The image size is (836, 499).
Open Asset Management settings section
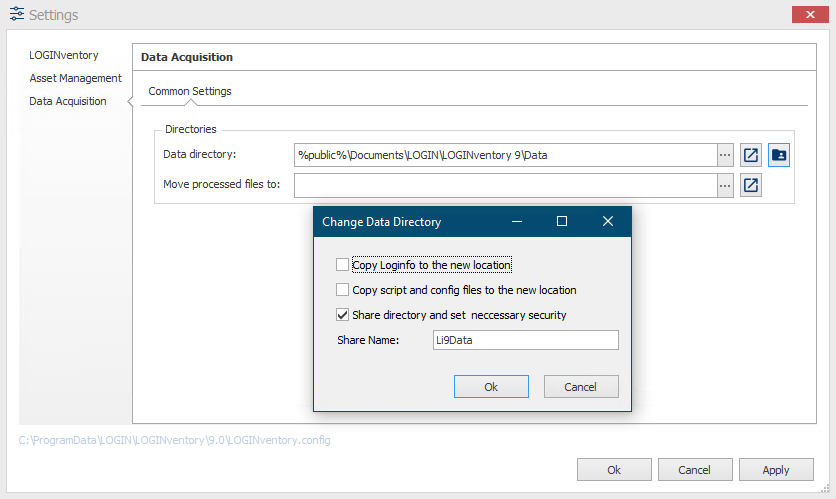[x=75, y=78]
